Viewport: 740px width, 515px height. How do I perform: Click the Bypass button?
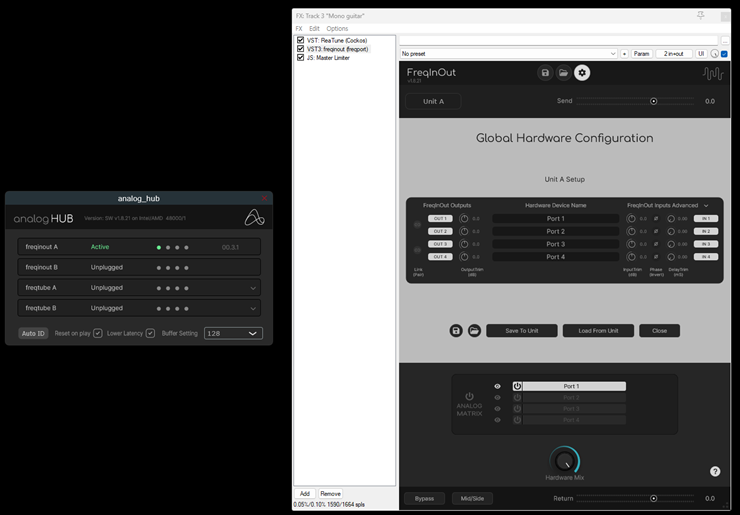(x=424, y=498)
